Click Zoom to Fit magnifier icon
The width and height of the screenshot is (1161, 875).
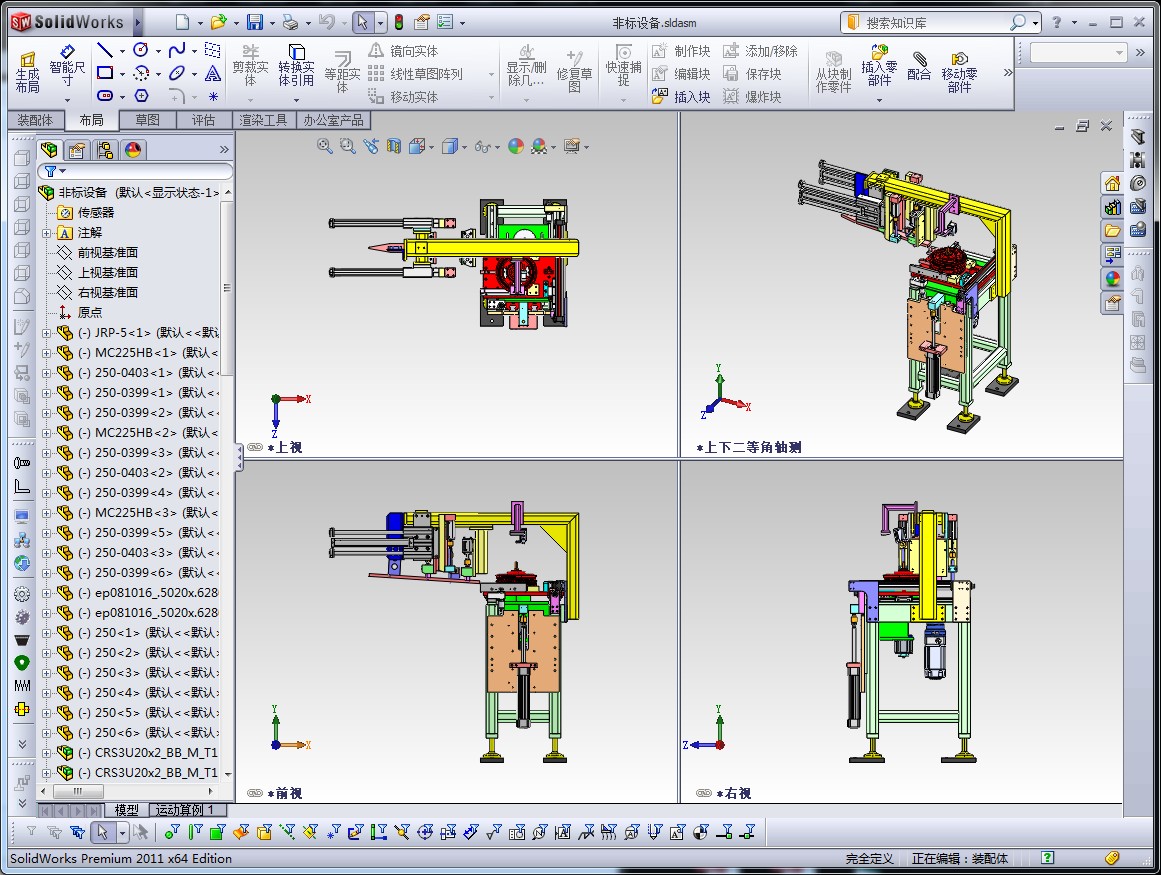pos(325,146)
